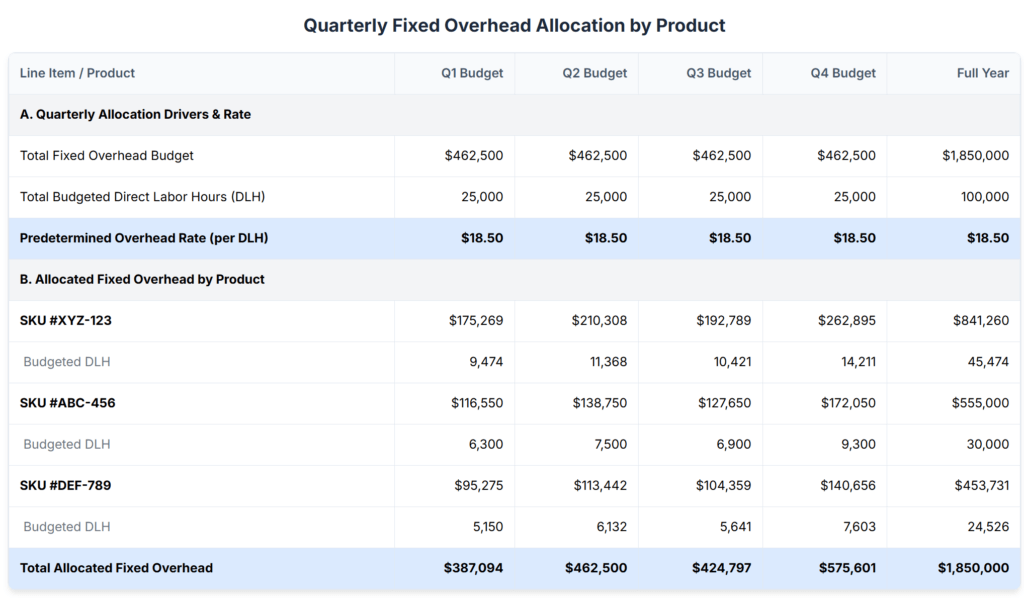This screenshot has height=598, width=1024.
Task: Click section A Quarterly Allocation Drivers & Rate
Action: [135, 114]
